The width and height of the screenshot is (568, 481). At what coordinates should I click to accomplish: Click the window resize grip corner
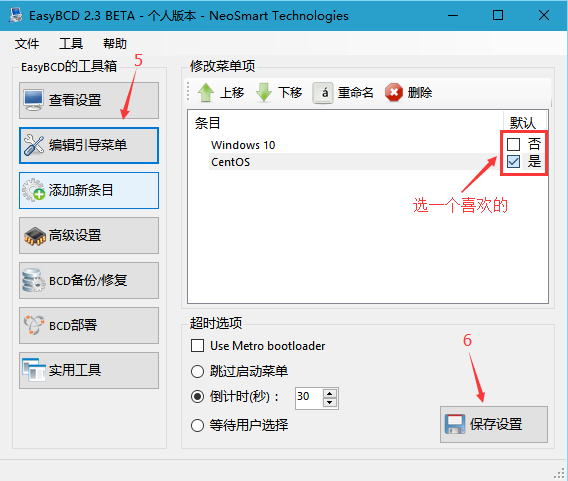pos(560,473)
